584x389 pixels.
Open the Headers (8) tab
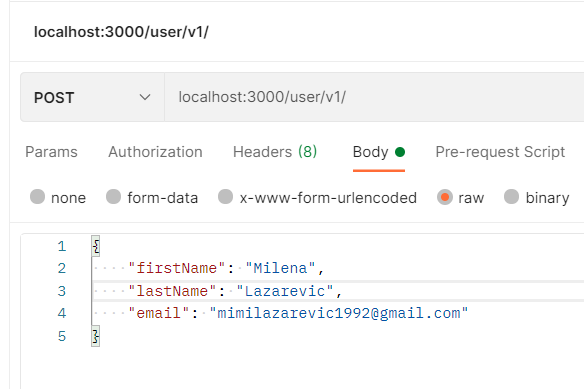[x=275, y=152]
